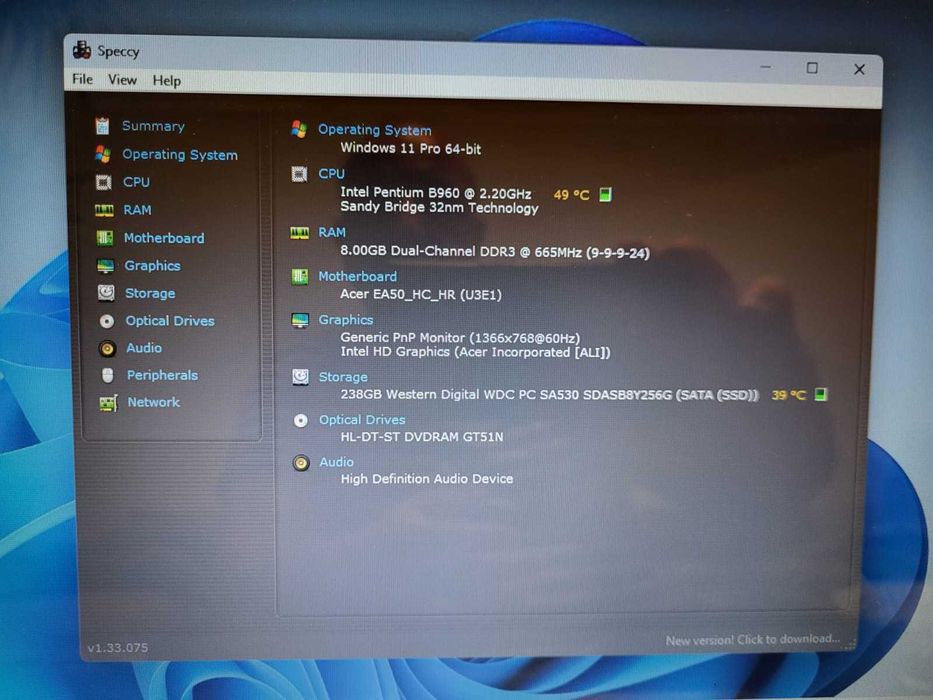
Task: Click the Optical Drives disc icon in summary
Action: click(x=301, y=421)
